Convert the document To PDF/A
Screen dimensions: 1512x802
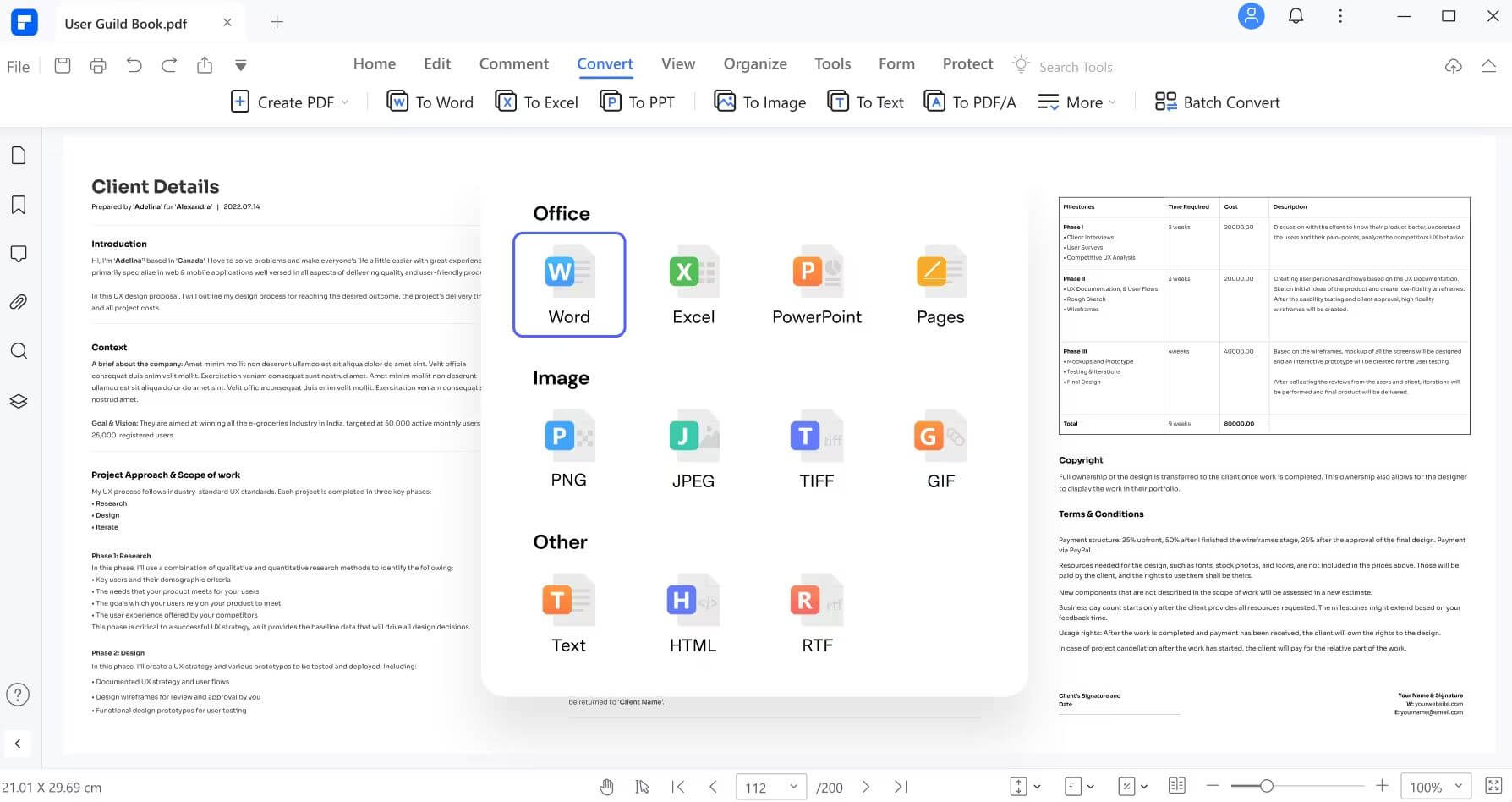970,102
